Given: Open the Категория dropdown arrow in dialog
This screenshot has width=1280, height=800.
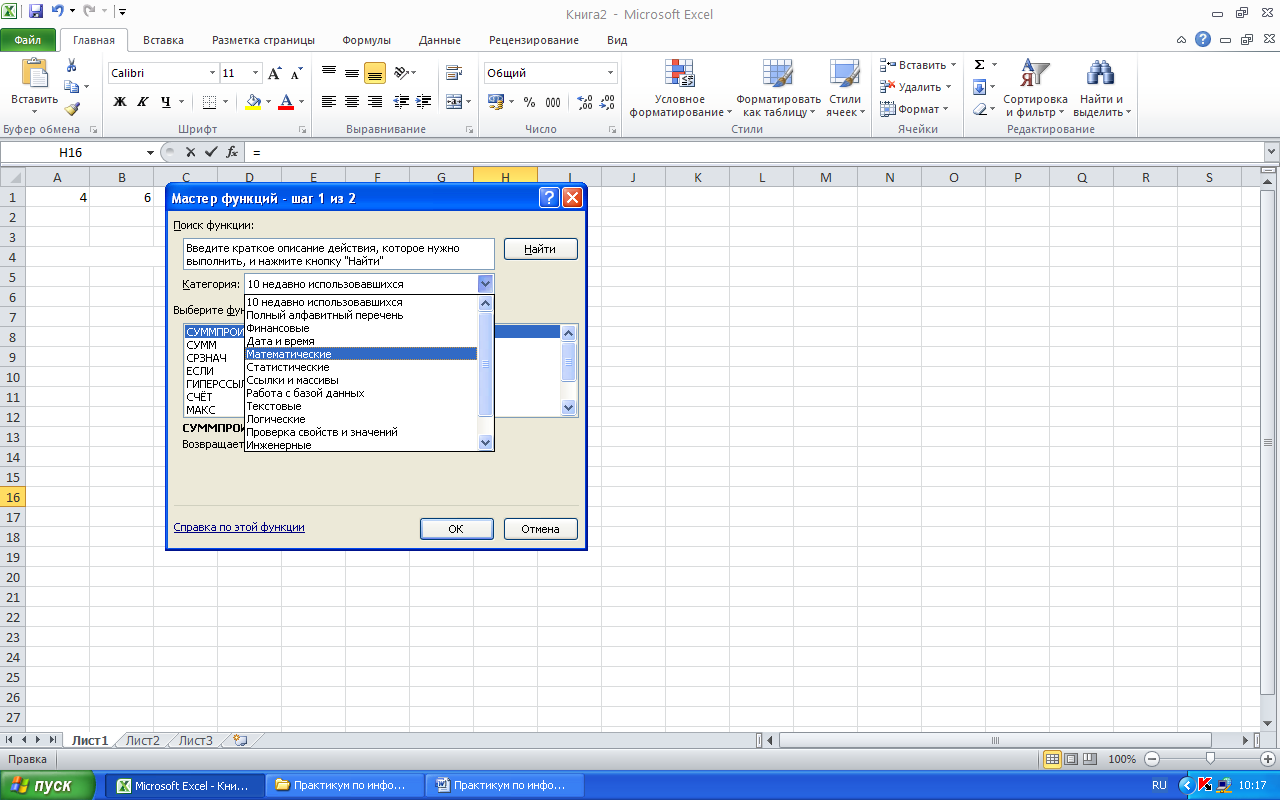Looking at the screenshot, I should click(x=485, y=284).
